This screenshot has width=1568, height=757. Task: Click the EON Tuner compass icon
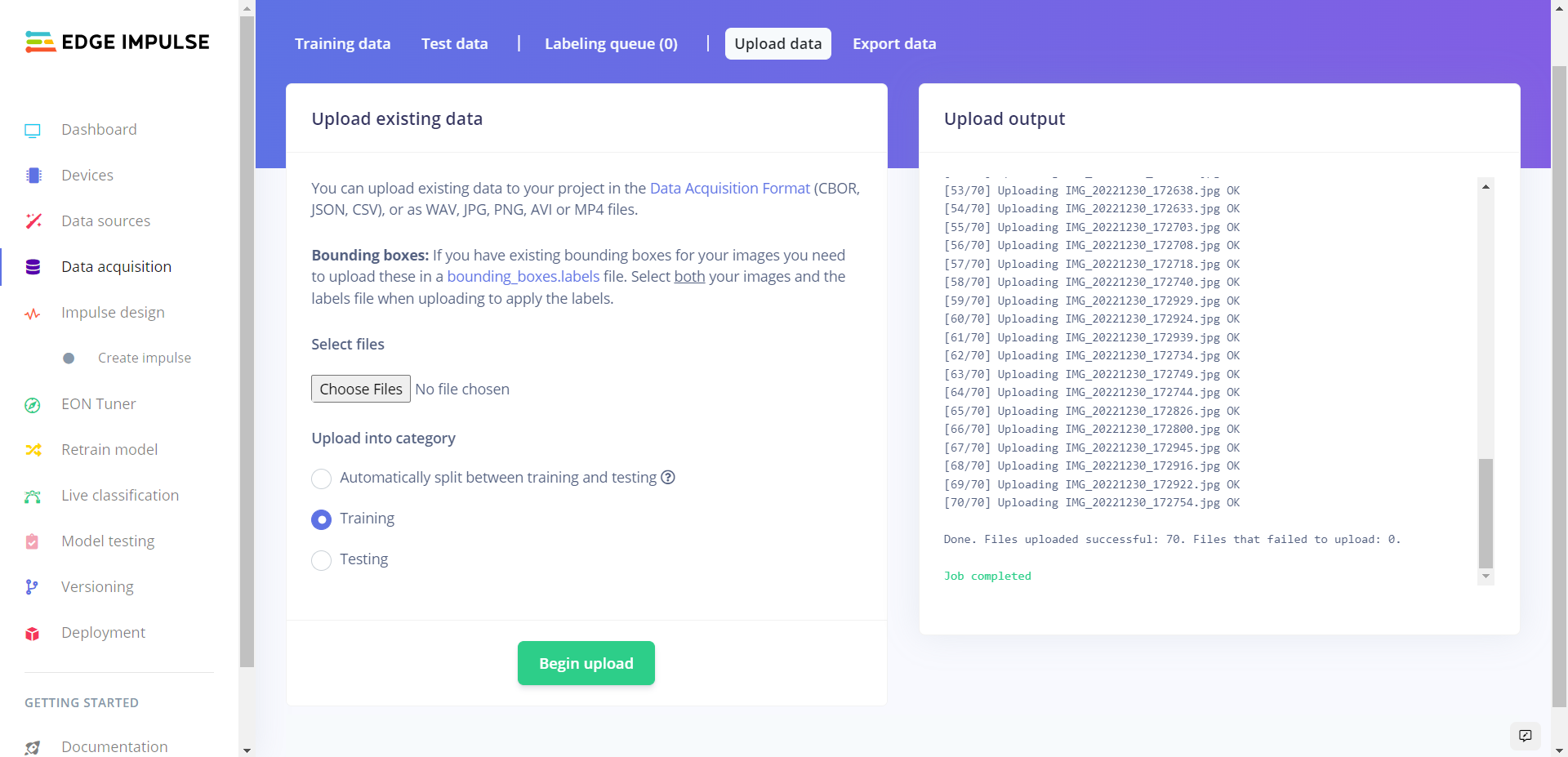[33, 405]
